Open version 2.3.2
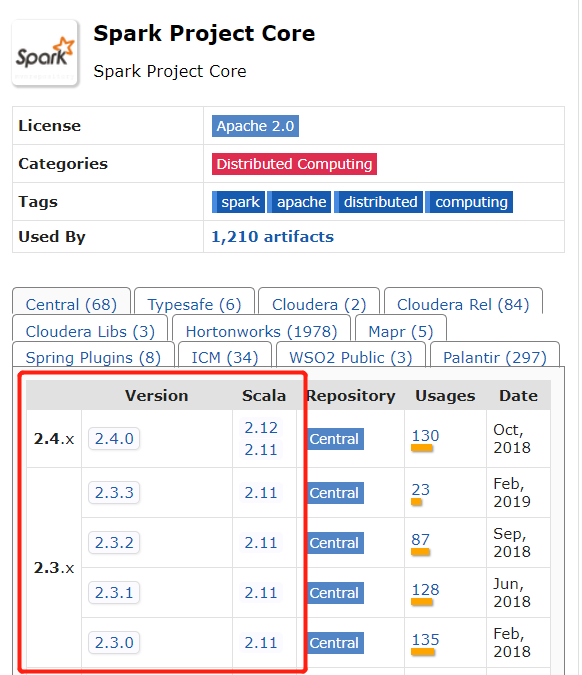 coord(114,542)
